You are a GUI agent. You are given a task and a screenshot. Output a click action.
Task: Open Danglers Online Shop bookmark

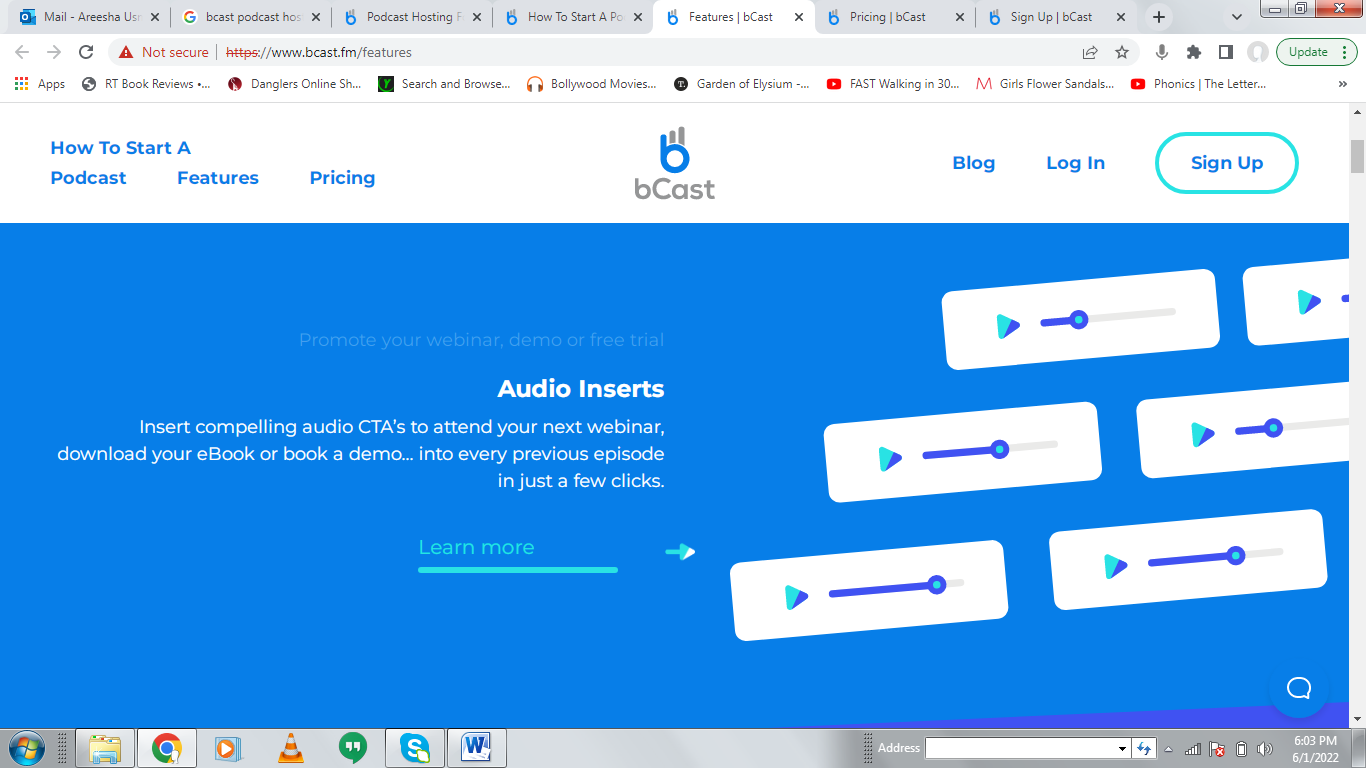point(295,84)
